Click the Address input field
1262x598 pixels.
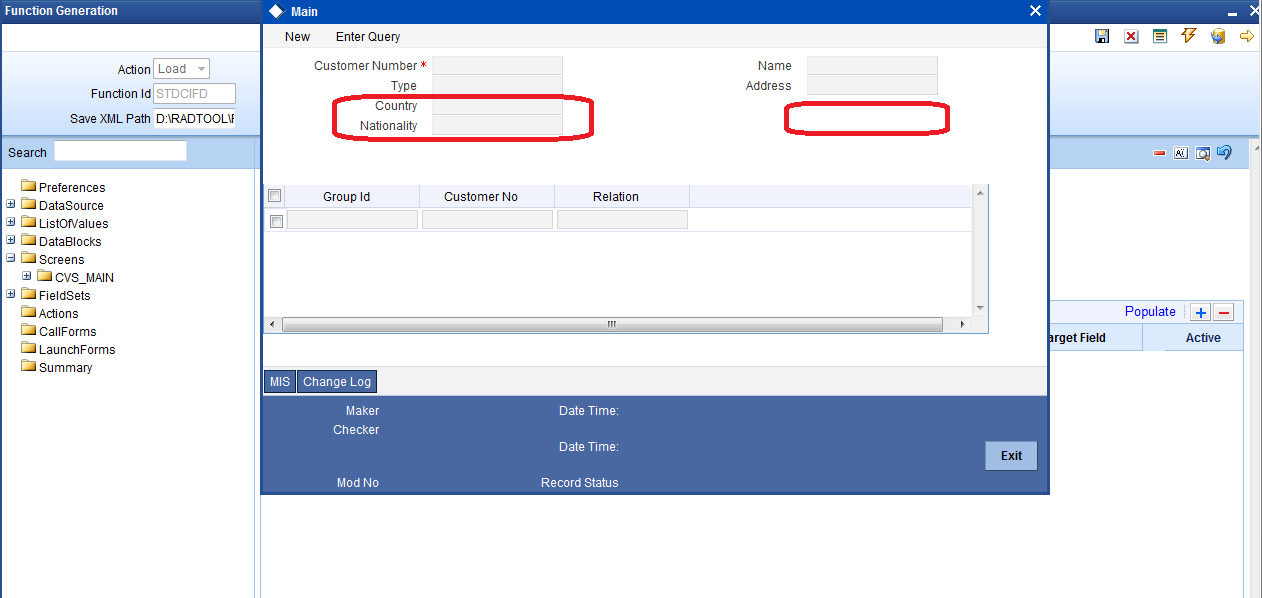(x=872, y=86)
